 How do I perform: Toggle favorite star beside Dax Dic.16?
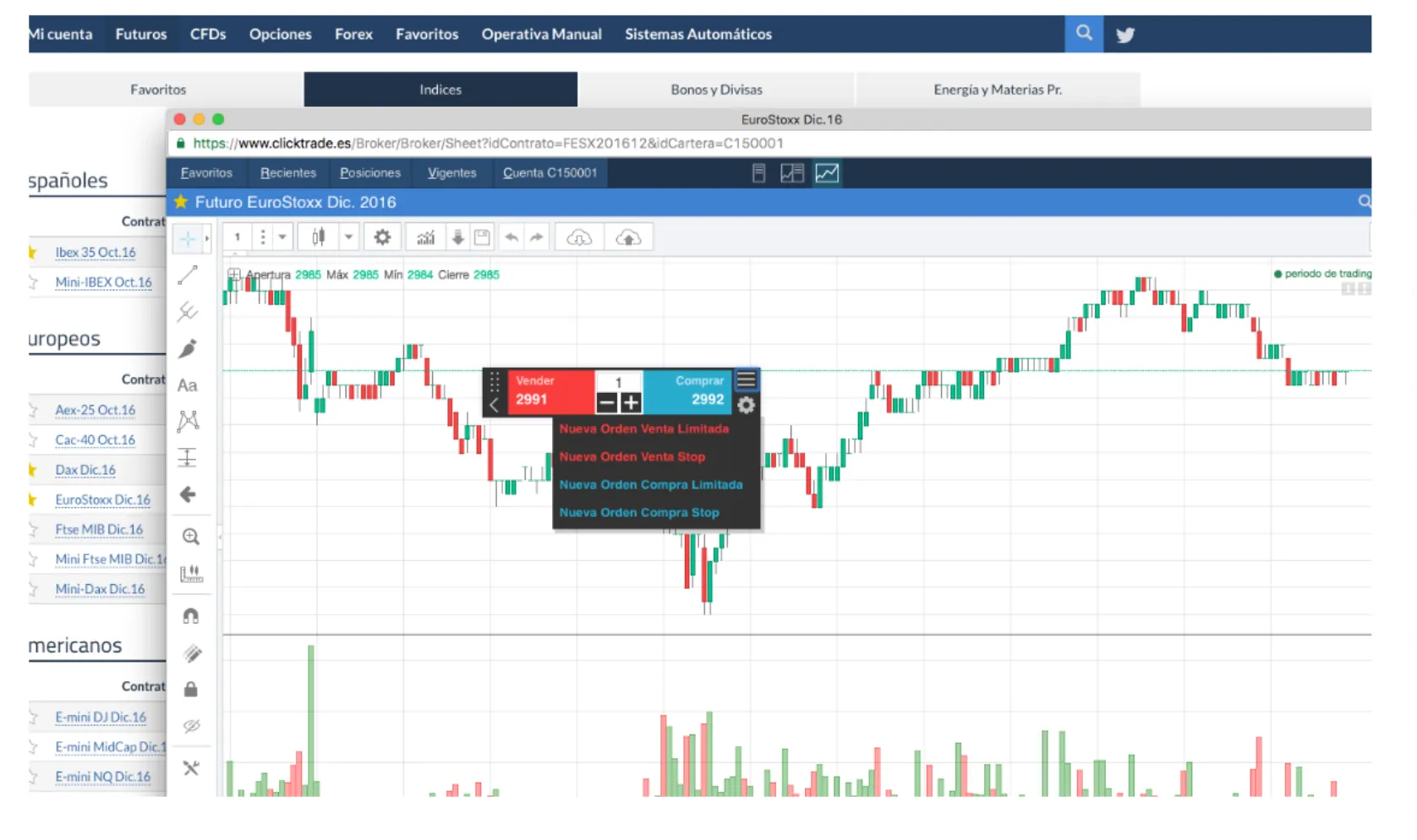[x=33, y=470]
